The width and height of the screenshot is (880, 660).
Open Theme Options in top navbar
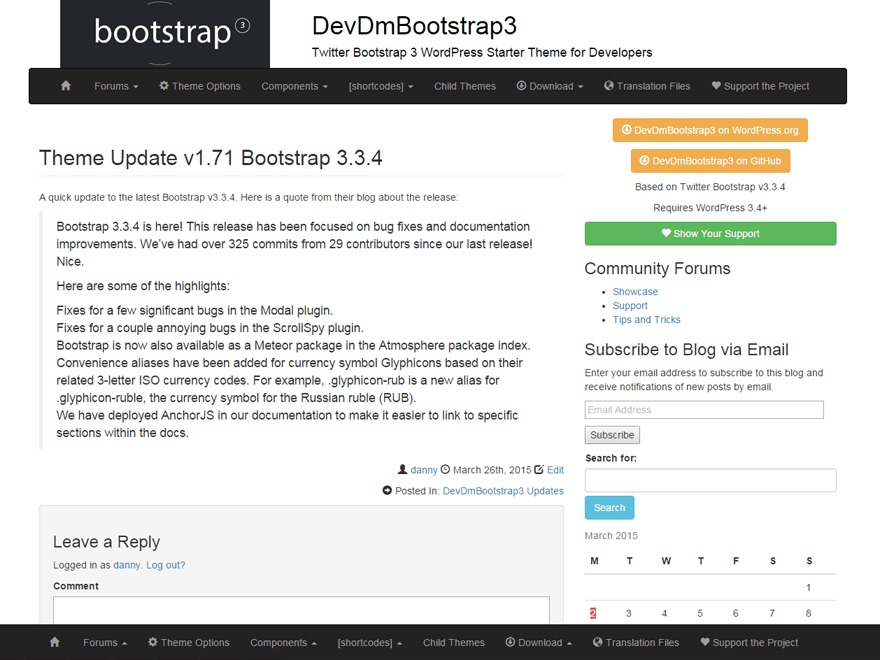pos(200,86)
